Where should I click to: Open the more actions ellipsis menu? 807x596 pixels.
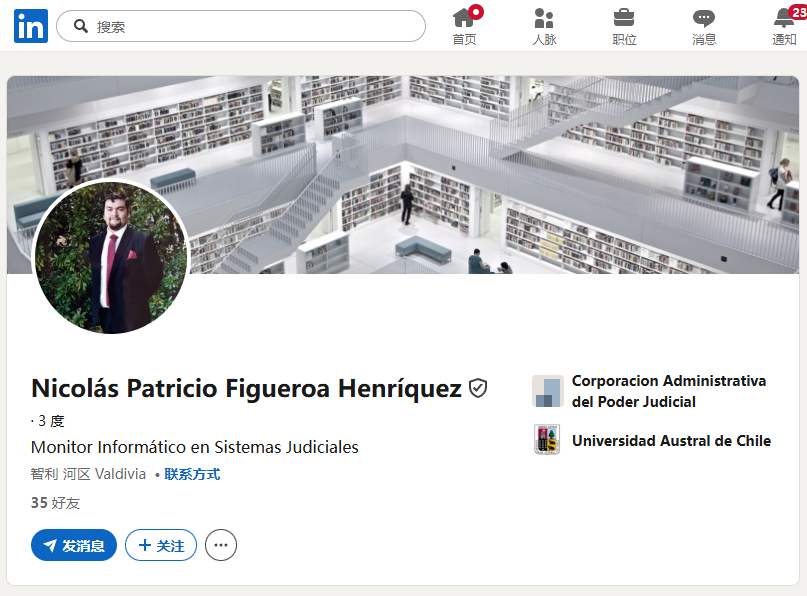pyautogui.click(x=221, y=545)
